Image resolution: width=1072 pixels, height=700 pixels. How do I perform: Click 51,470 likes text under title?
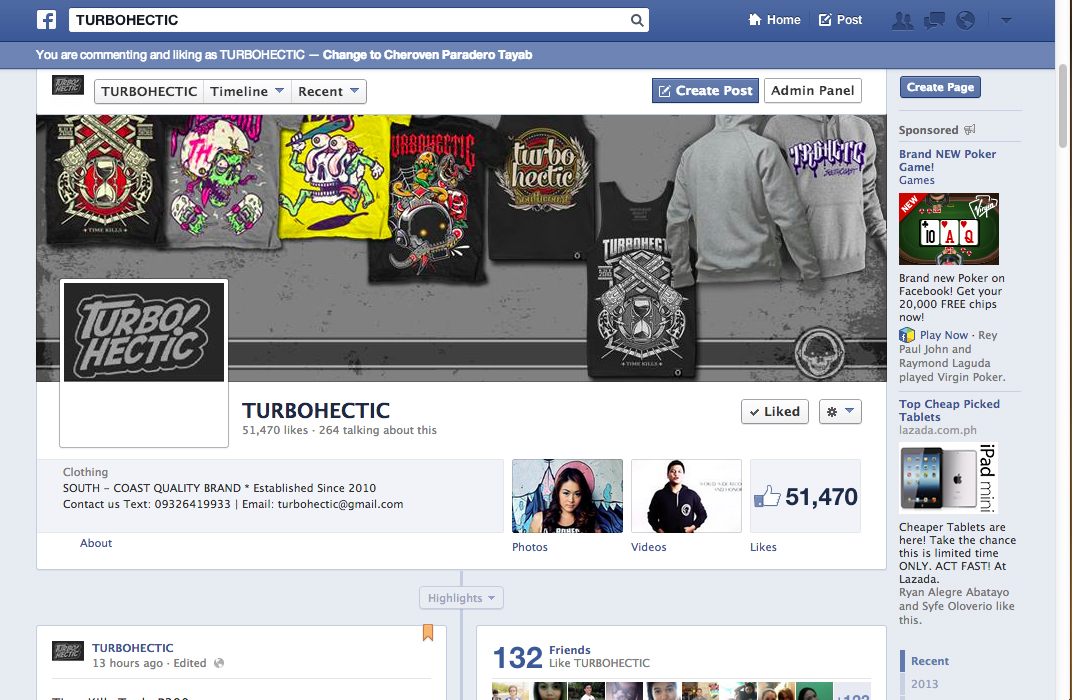(275, 431)
